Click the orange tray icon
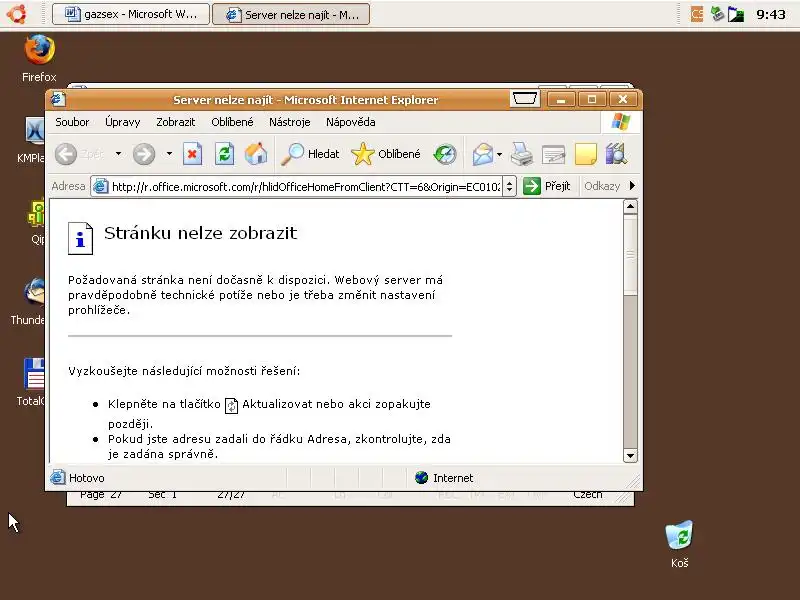The height and width of the screenshot is (600, 800). (x=697, y=14)
